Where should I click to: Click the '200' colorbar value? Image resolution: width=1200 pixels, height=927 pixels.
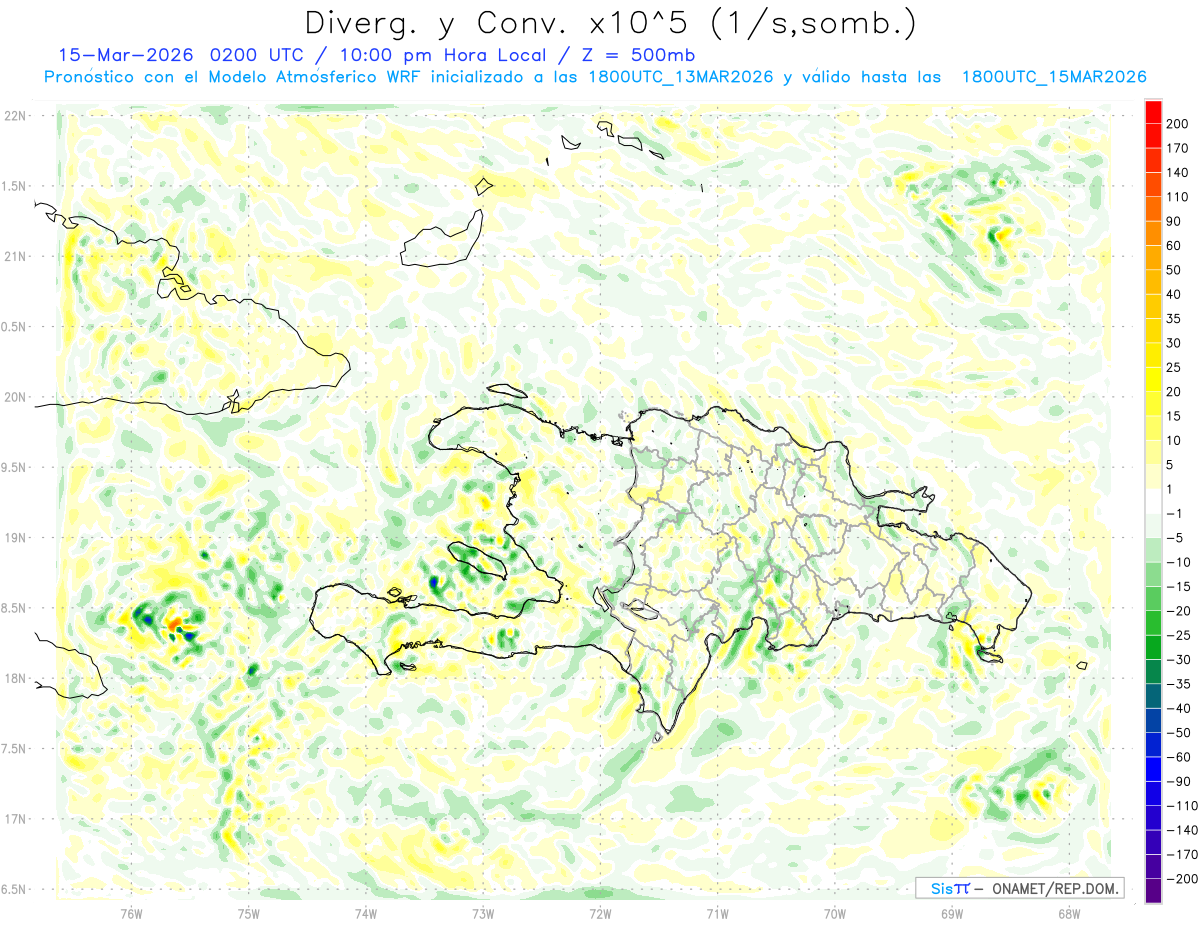click(x=1178, y=124)
